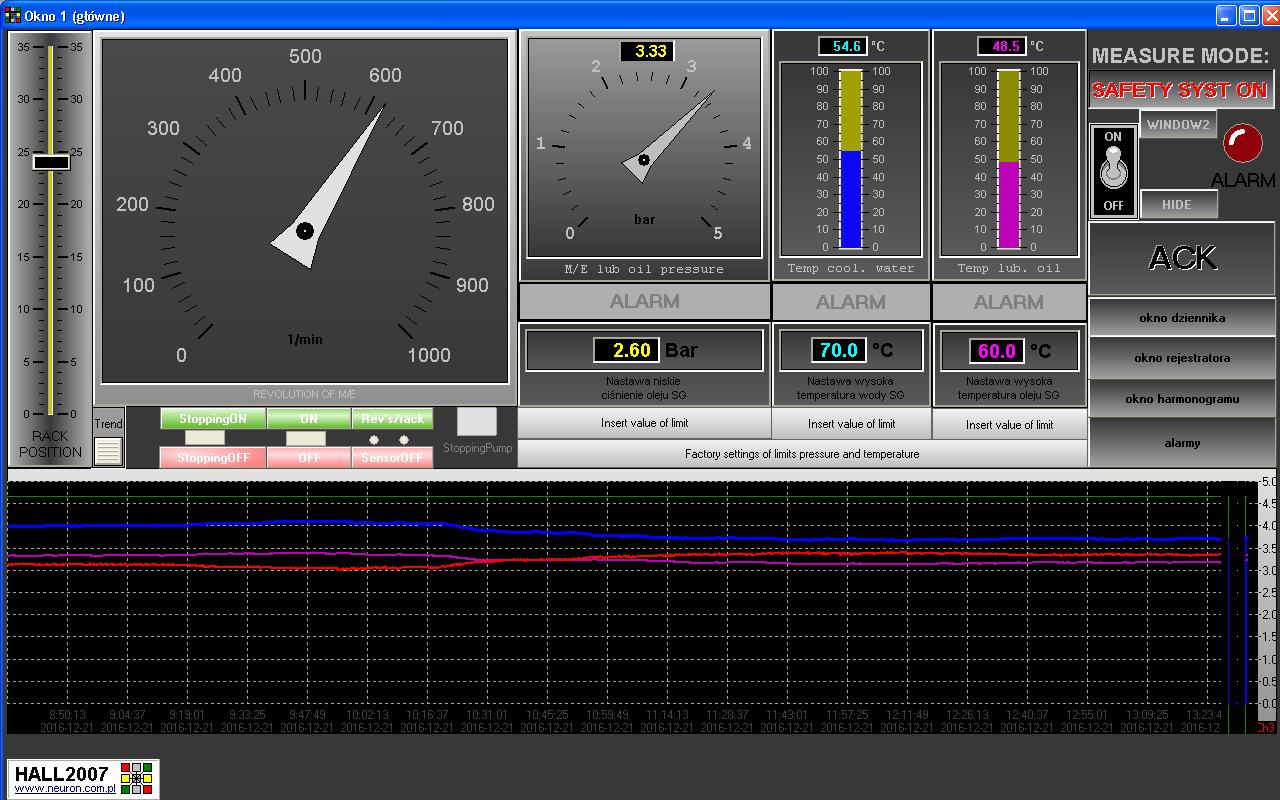Click the ALARM box under cooling water gauge

pyautogui.click(x=851, y=302)
